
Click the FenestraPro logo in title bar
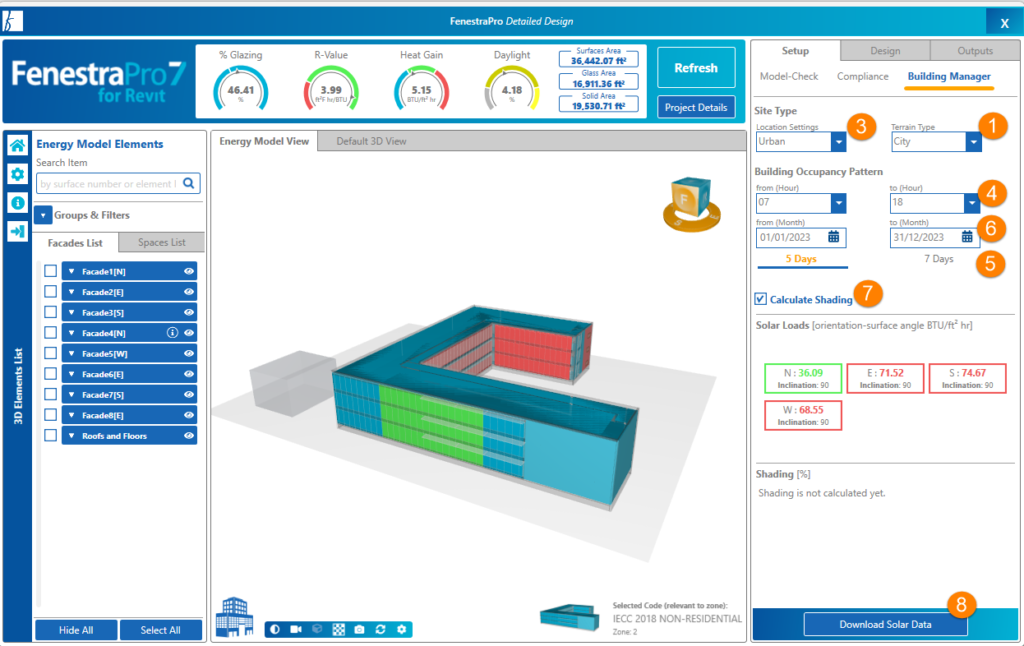[12, 21]
